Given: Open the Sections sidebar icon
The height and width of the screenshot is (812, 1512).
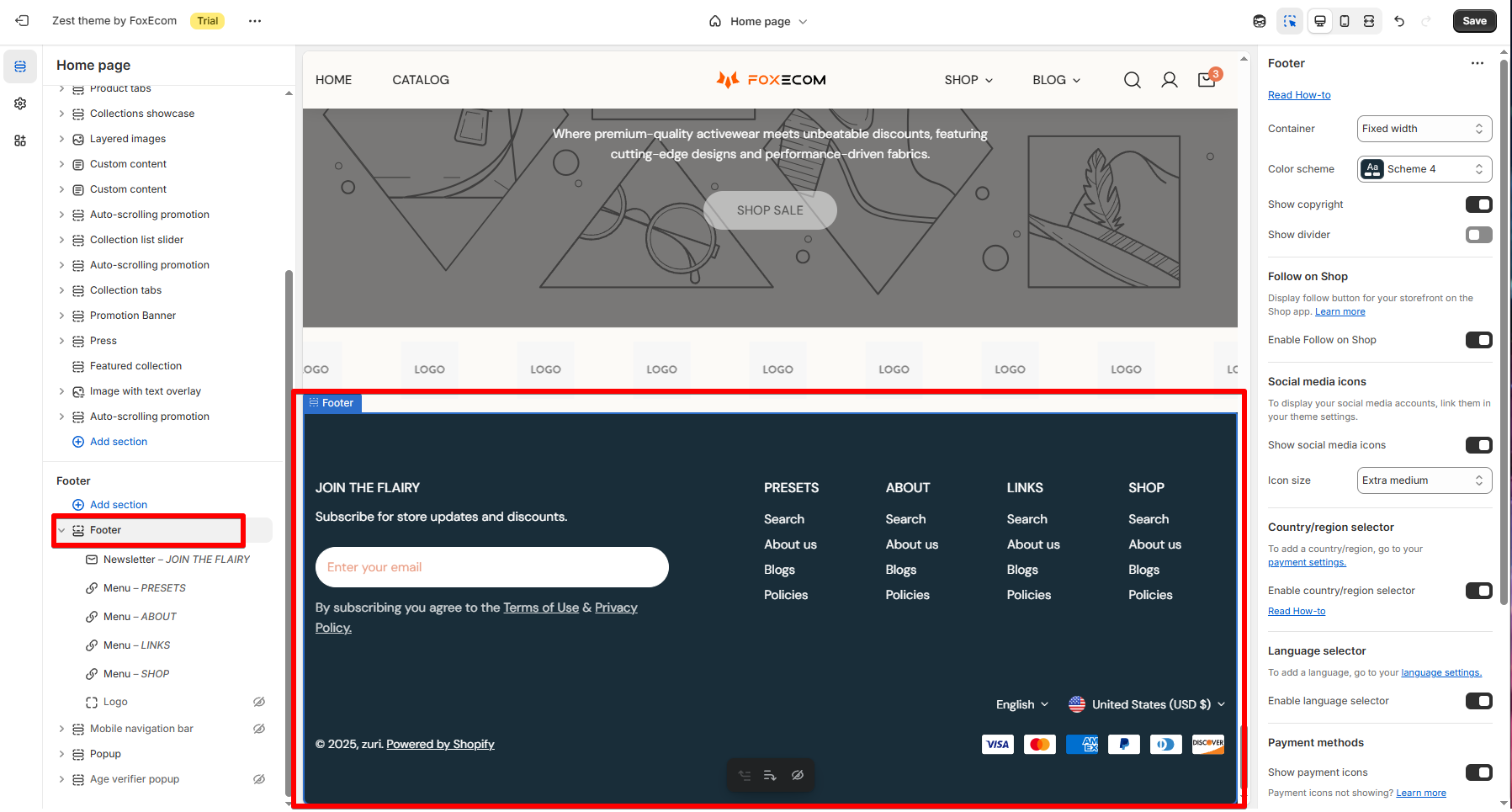Looking at the screenshot, I should point(20,66).
